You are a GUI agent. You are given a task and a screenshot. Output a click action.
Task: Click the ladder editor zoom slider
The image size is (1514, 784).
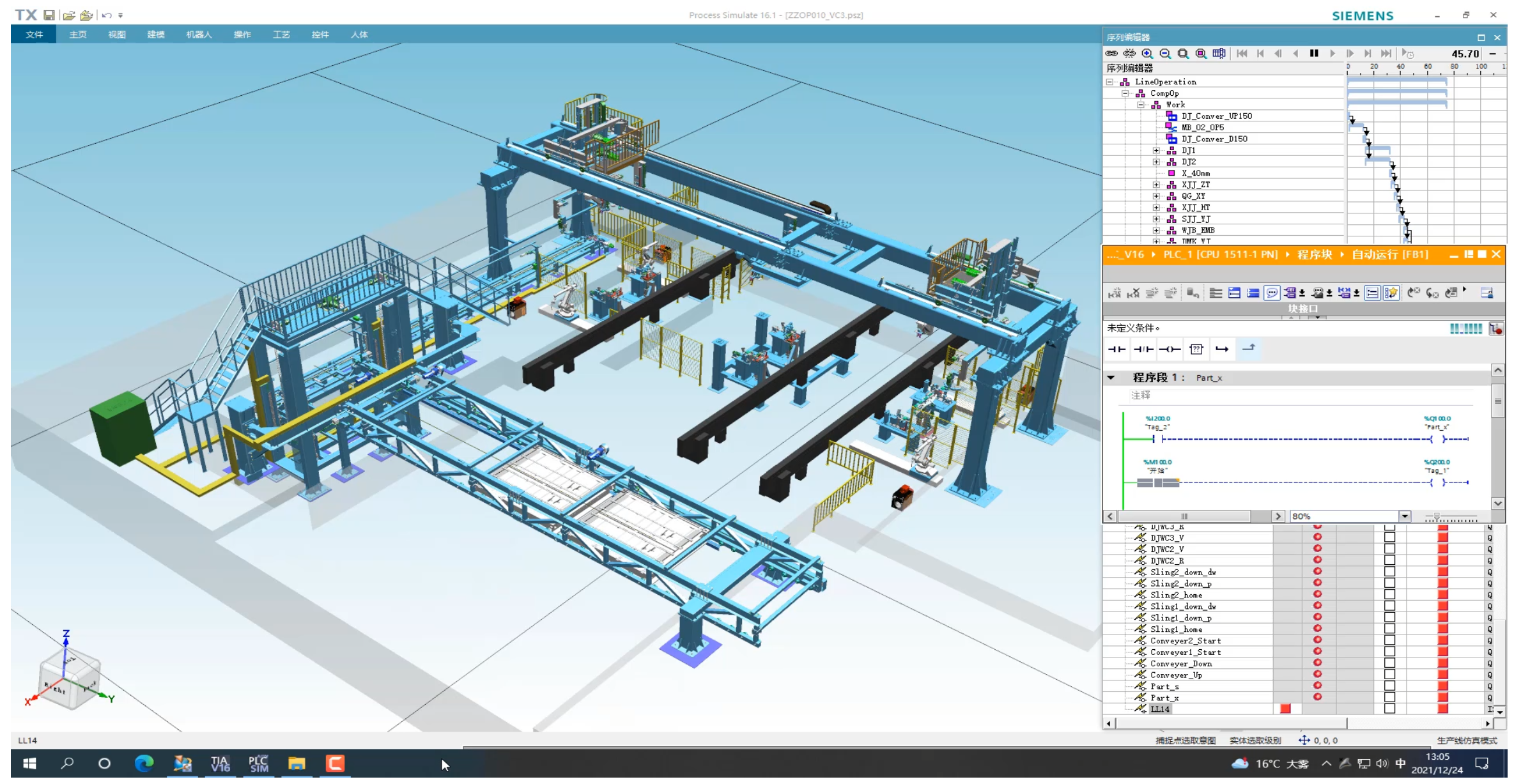(1437, 516)
